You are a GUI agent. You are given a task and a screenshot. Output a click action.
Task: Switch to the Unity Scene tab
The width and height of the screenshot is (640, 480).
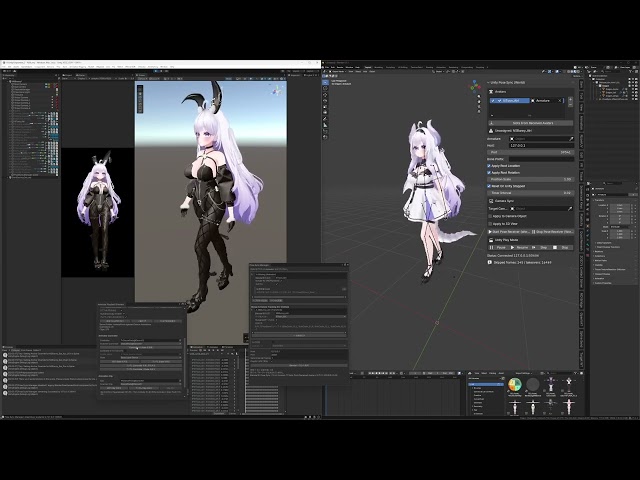(141, 75)
